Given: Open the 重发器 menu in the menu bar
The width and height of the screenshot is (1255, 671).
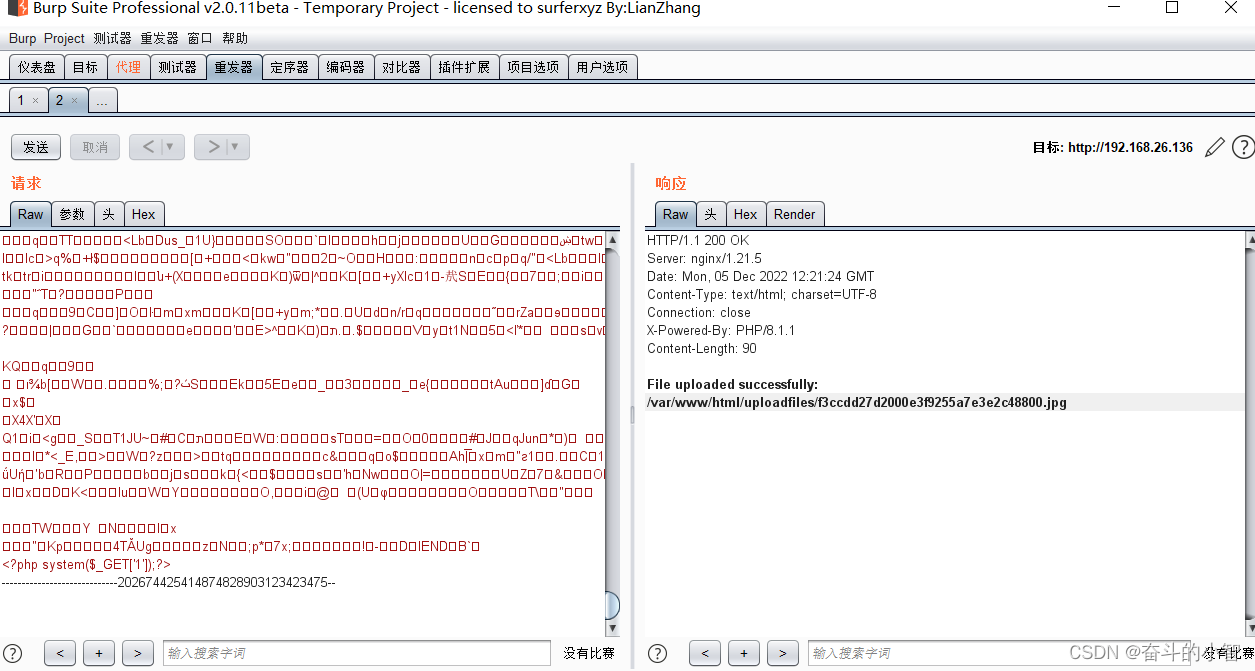Looking at the screenshot, I should point(159,38).
